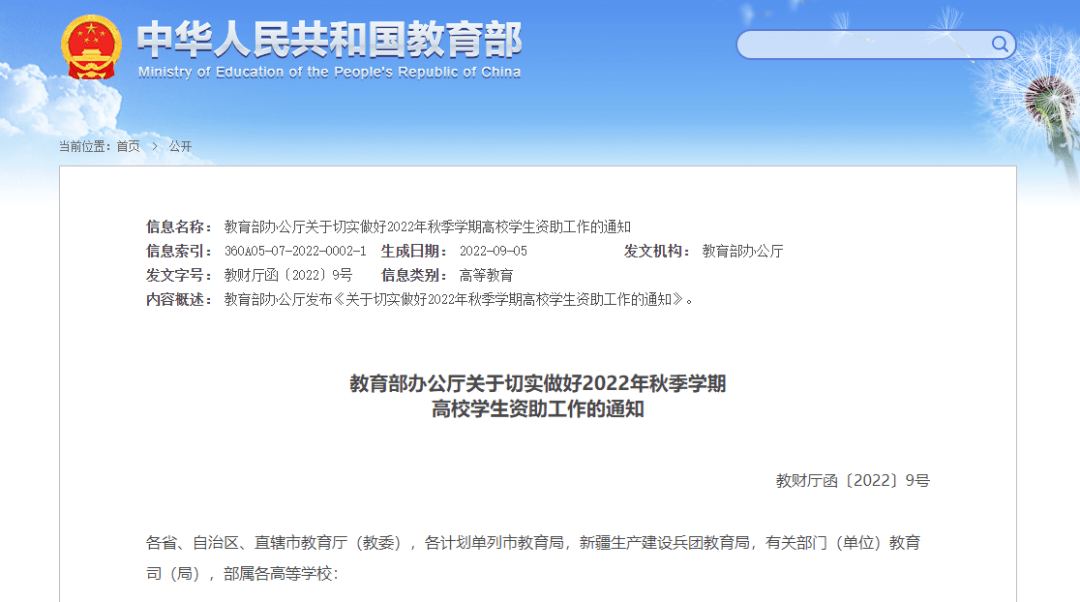Open the 首页 breadcrumb link

[128, 146]
